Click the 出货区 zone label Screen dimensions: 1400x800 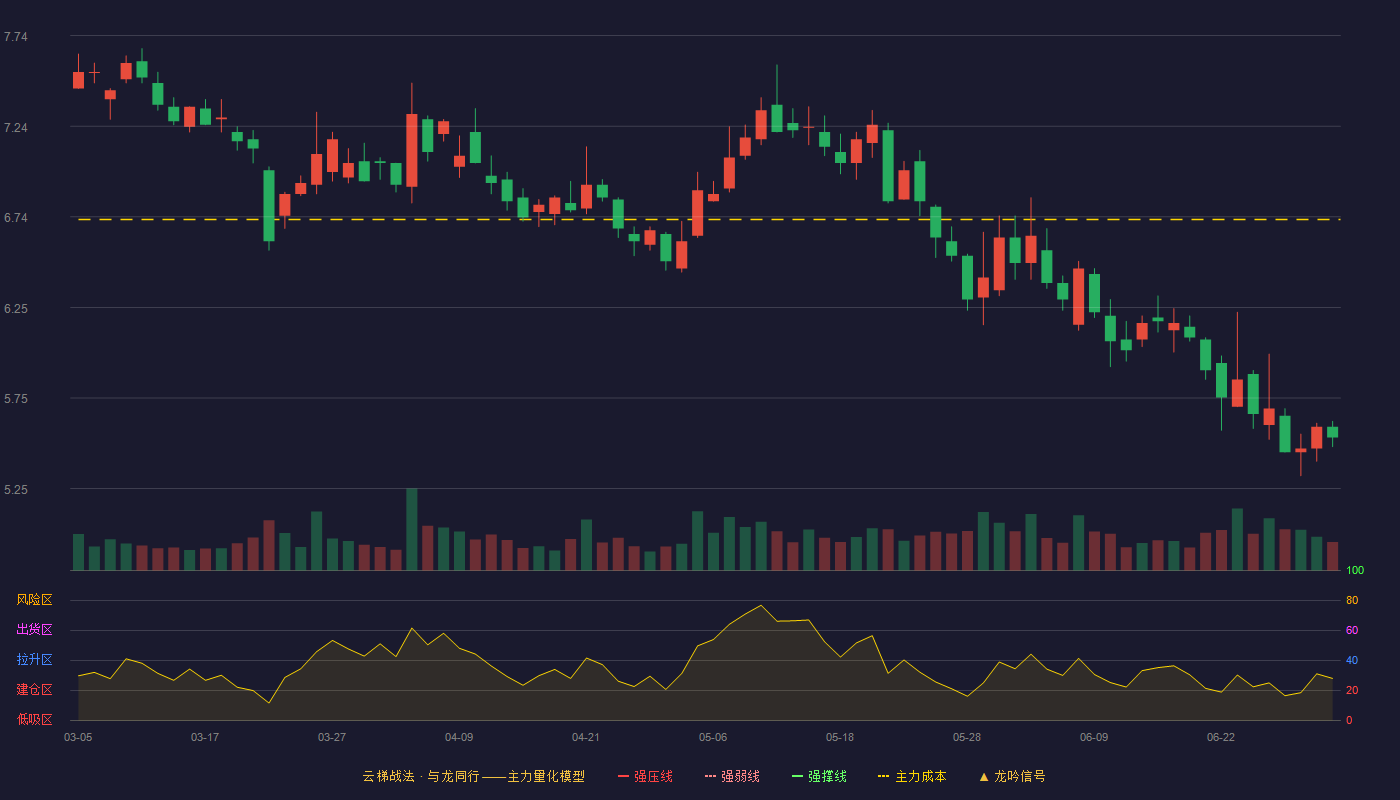[x=34, y=630]
